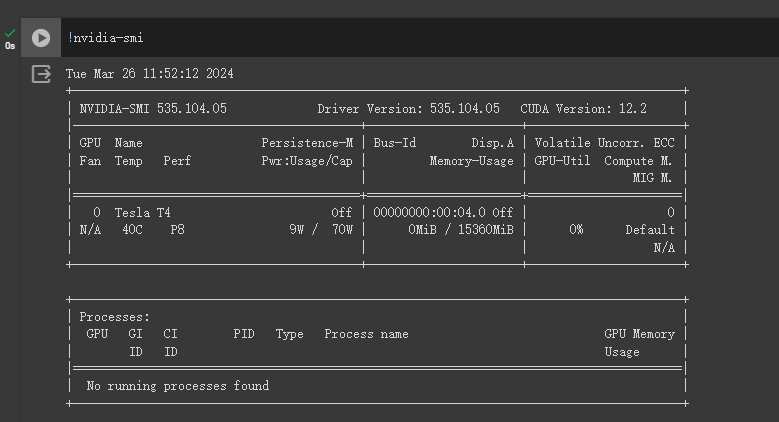Click the GPU-Util column header
Image resolution: width=779 pixels, height=422 pixels.
point(561,160)
